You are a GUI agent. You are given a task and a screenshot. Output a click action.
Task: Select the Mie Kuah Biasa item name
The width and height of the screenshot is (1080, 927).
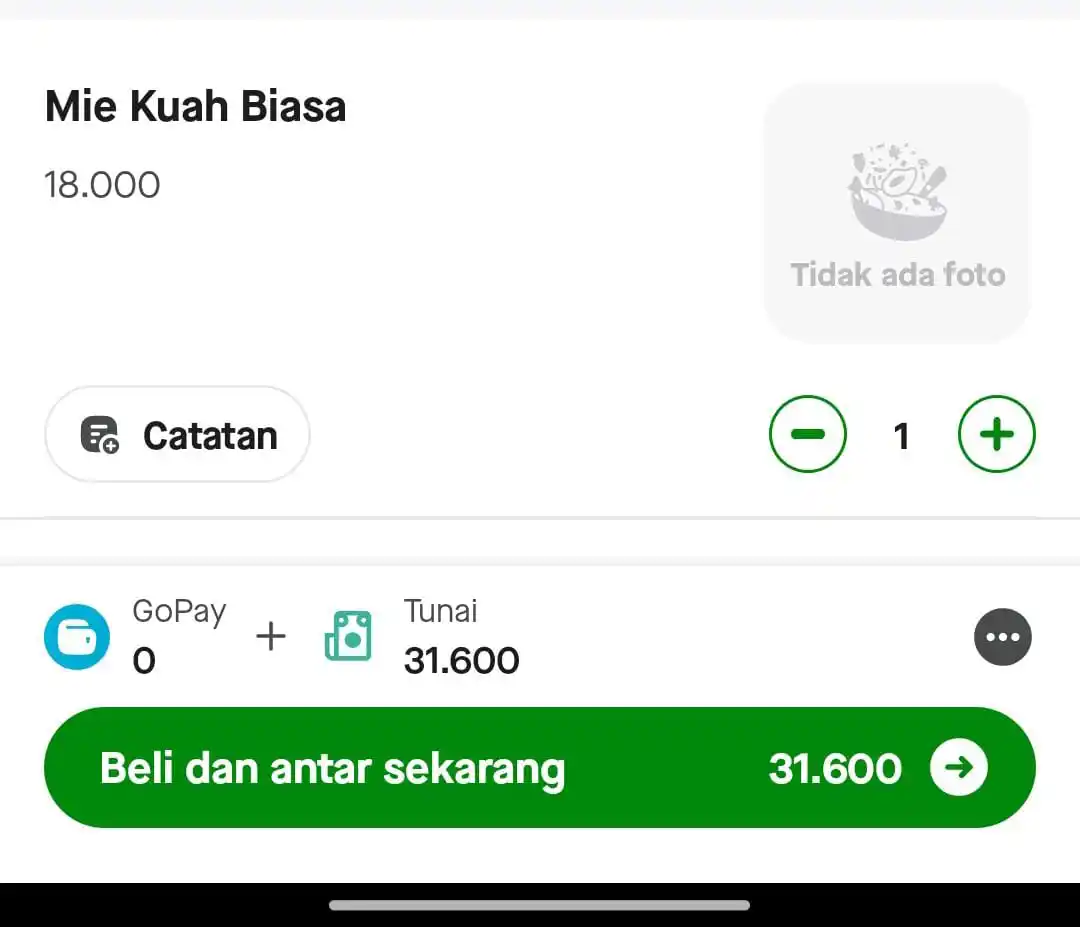(x=194, y=106)
